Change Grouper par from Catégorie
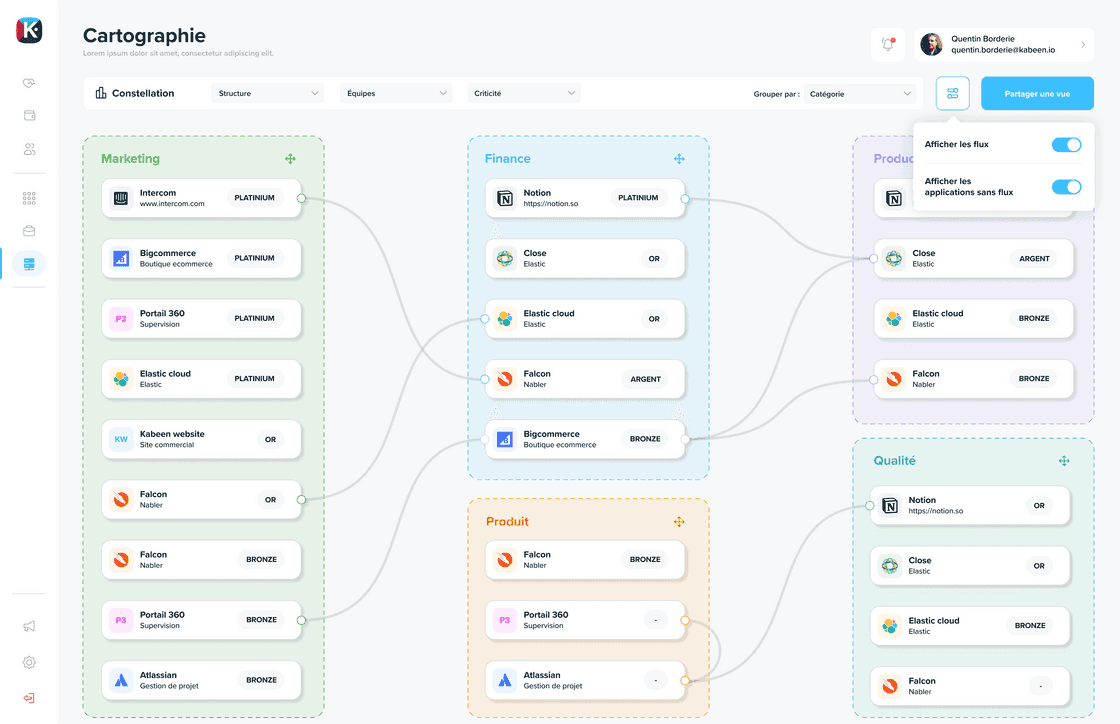Screen dimensions: 1120x724 click(860, 92)
